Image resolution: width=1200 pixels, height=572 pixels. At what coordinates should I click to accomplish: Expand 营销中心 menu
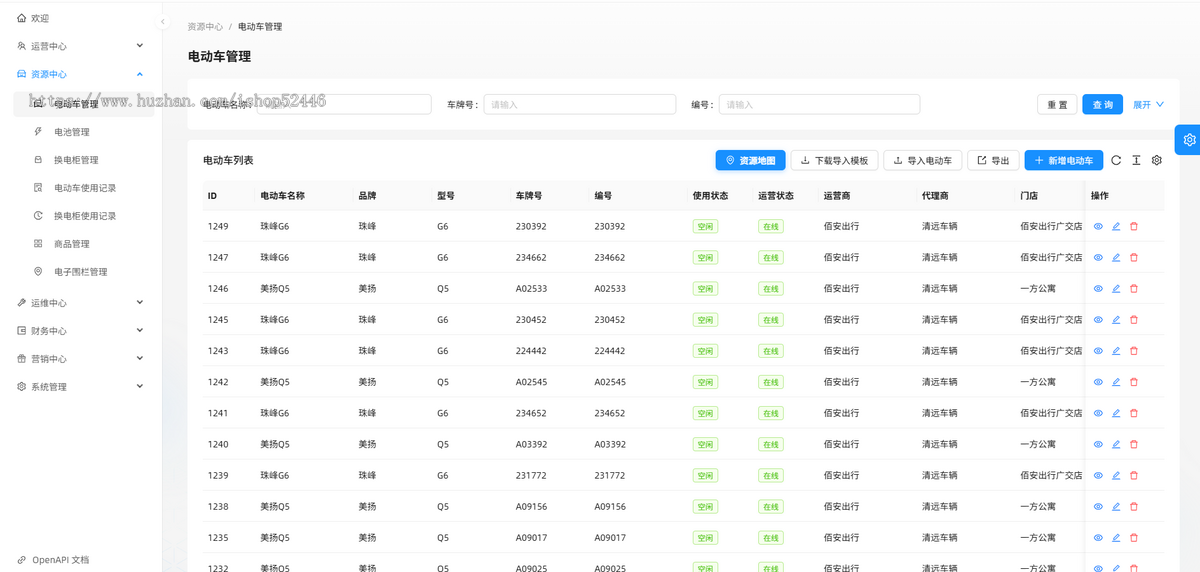click(x=81, y=358)
